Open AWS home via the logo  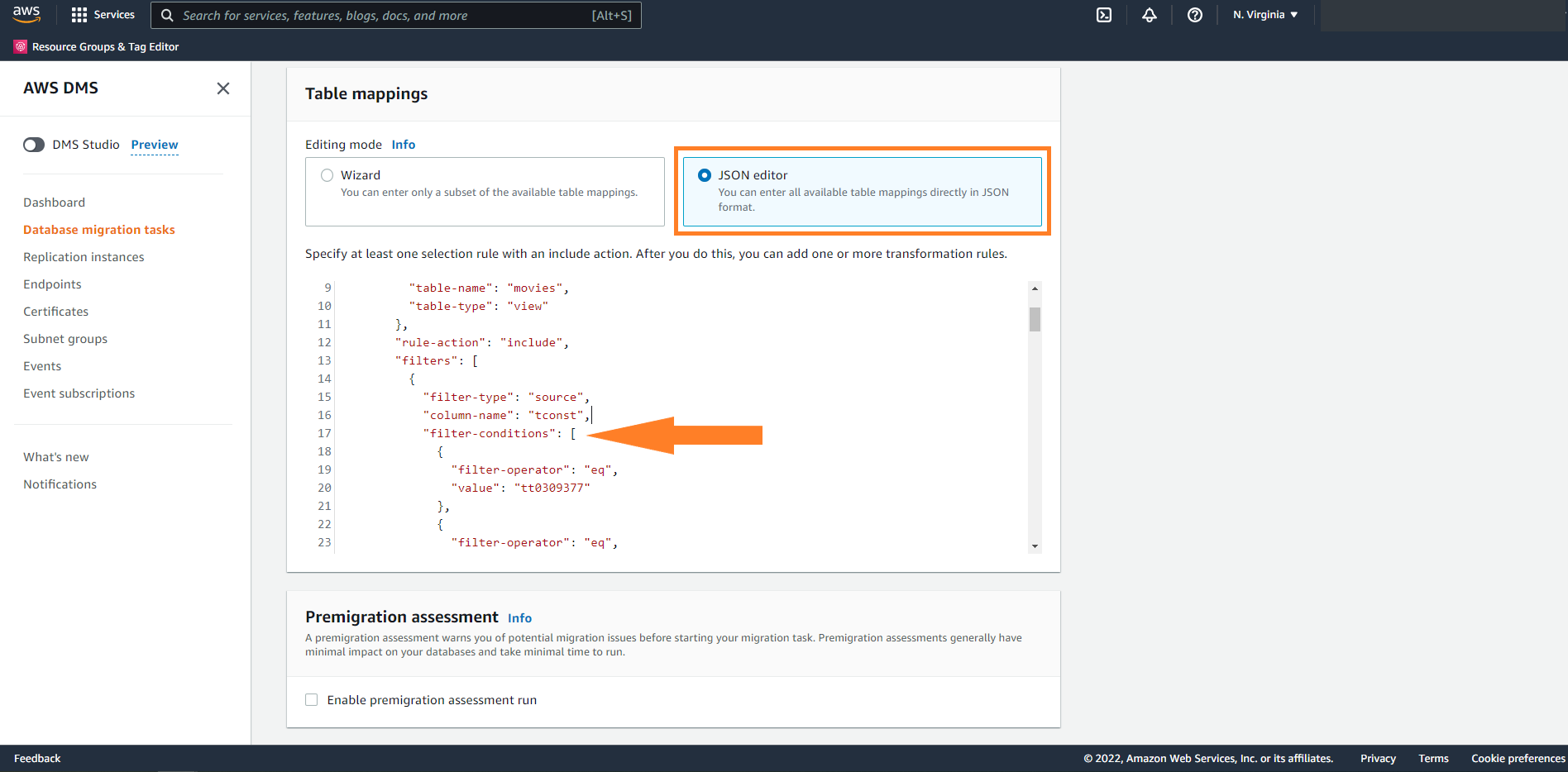click(x=26, y=14)
